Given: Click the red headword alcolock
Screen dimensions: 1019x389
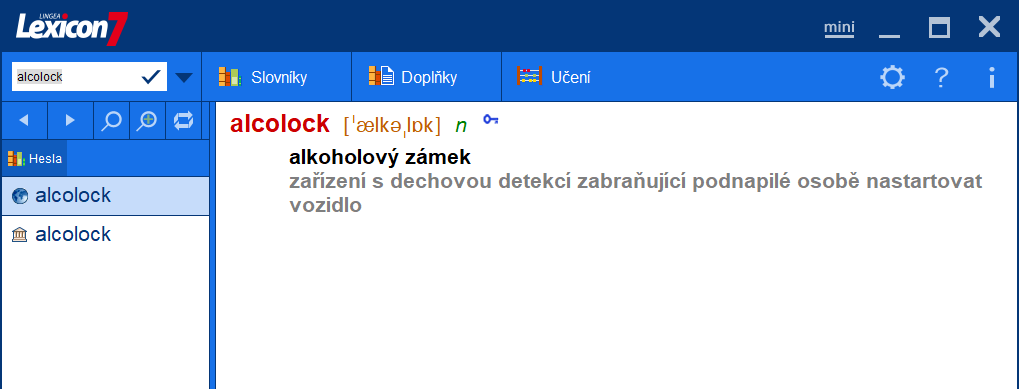Looking at the screenshot, I should pos(279,124).
